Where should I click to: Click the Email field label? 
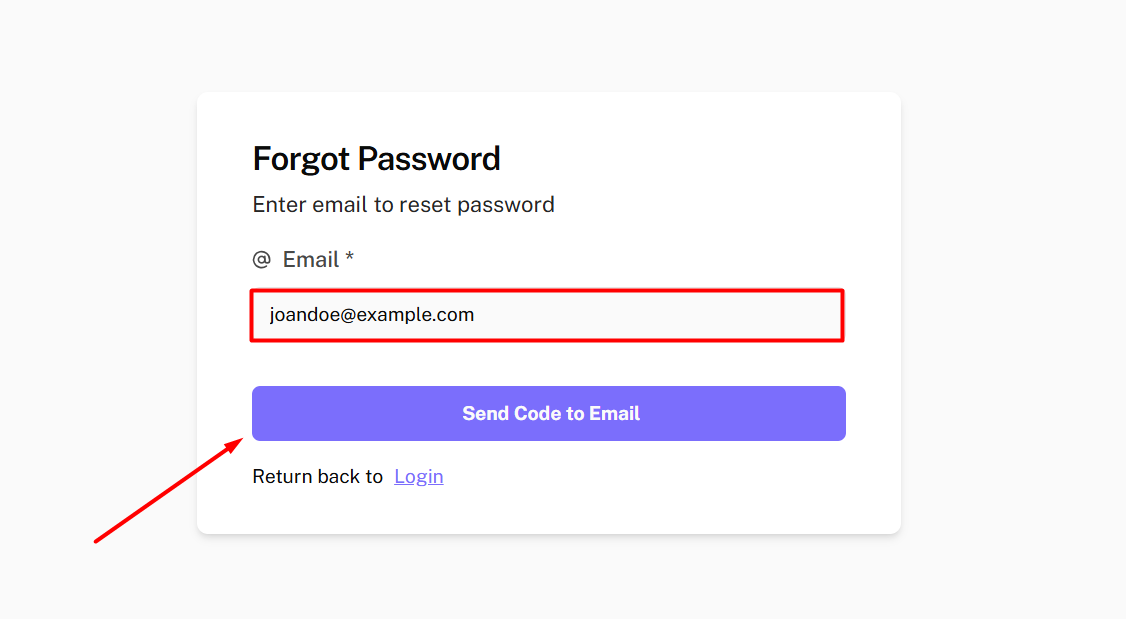(x=311, y=260)
